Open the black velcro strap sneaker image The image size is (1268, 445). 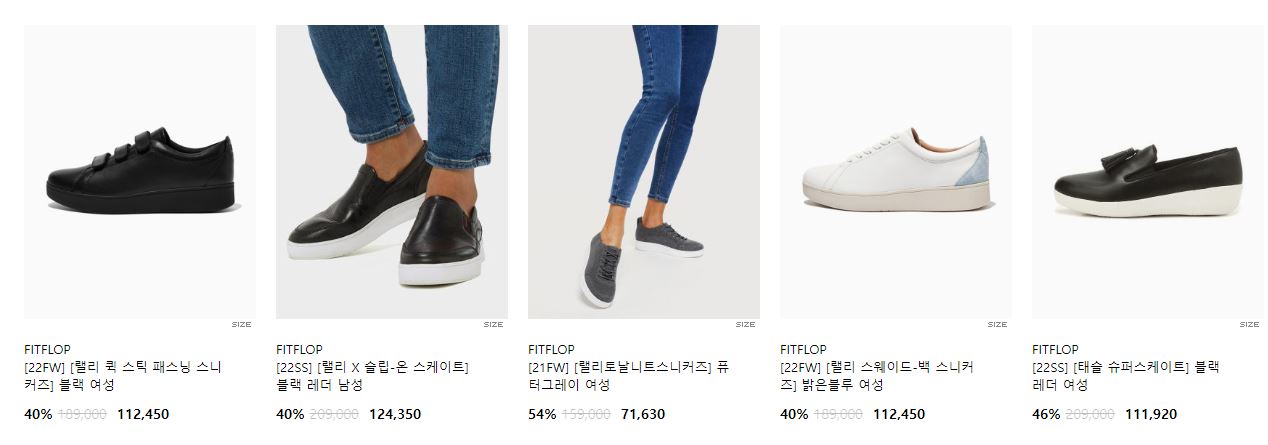point(140,172)
